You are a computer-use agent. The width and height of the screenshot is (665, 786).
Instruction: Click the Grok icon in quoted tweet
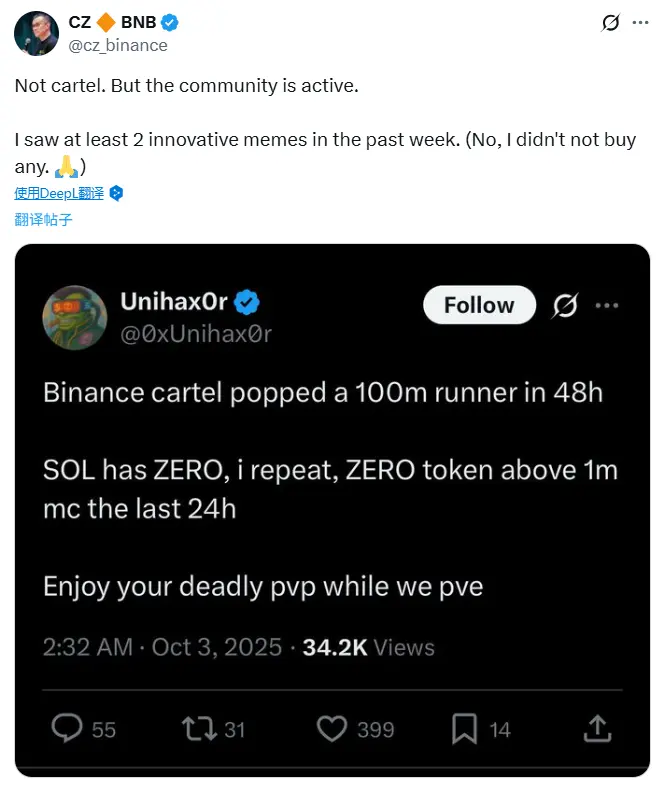[x=565, y=305]
